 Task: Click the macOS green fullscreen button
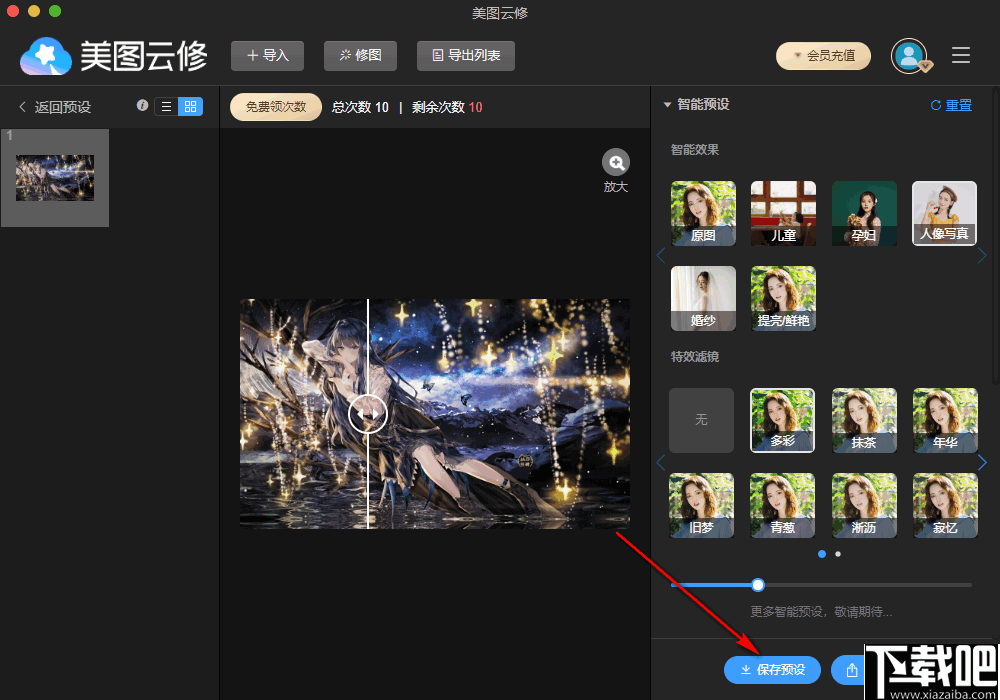pyautogui.click(x=55, y=11)
